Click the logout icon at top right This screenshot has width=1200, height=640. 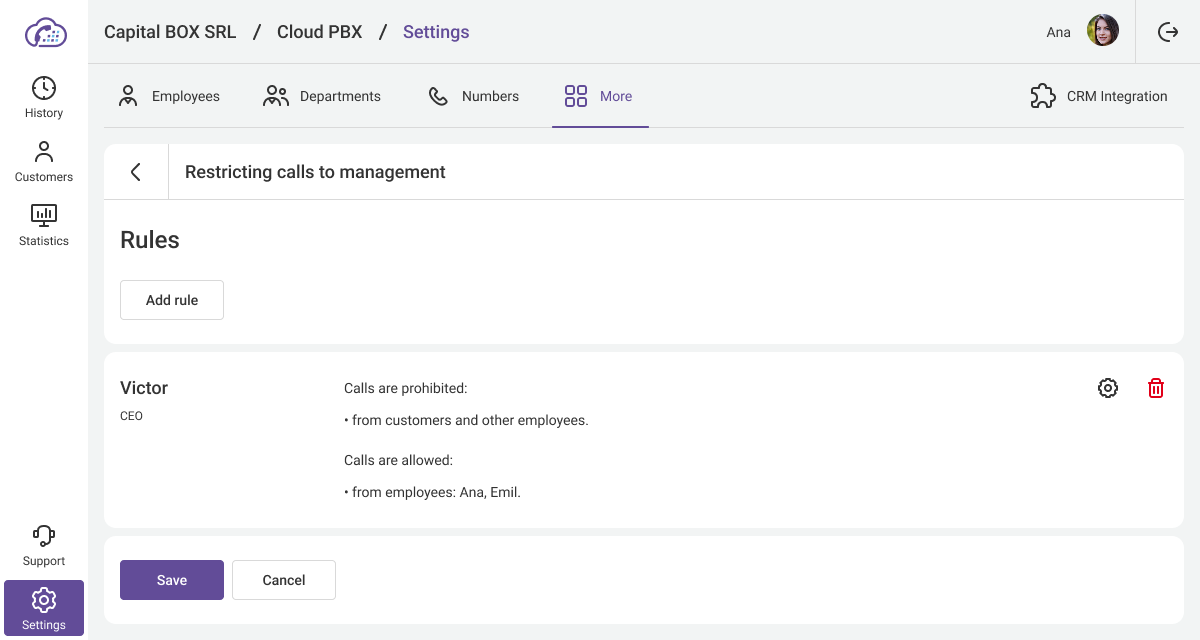click(1168, 32)
